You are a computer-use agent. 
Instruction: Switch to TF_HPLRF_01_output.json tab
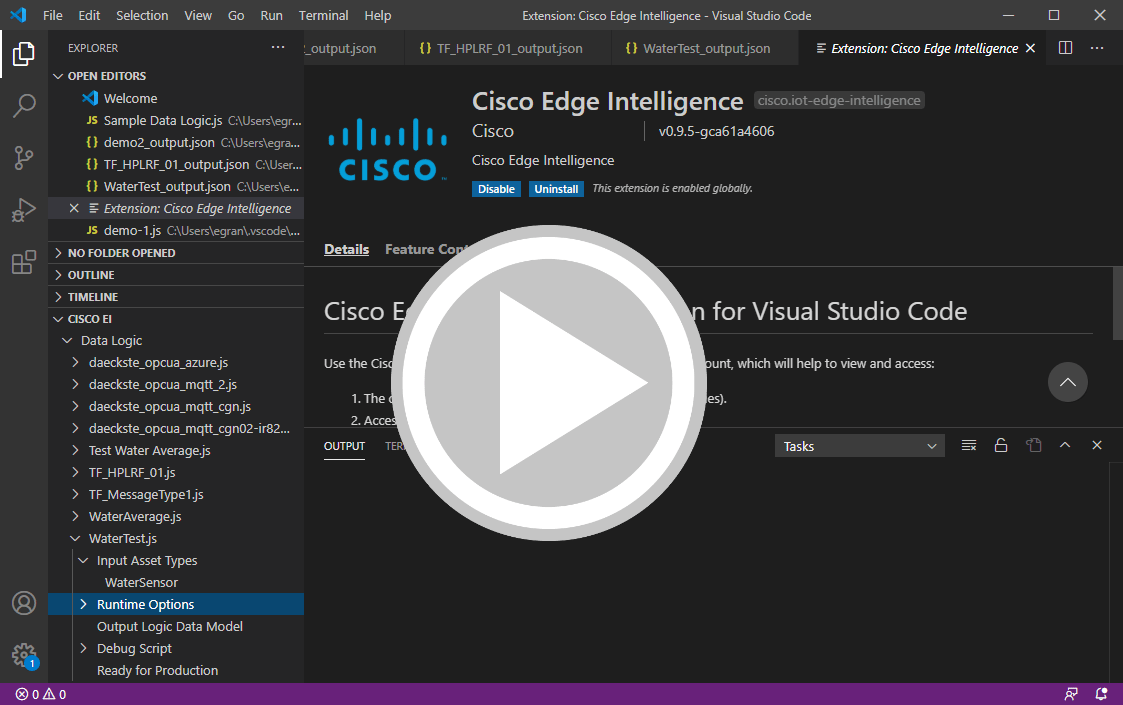click(508, 48)
